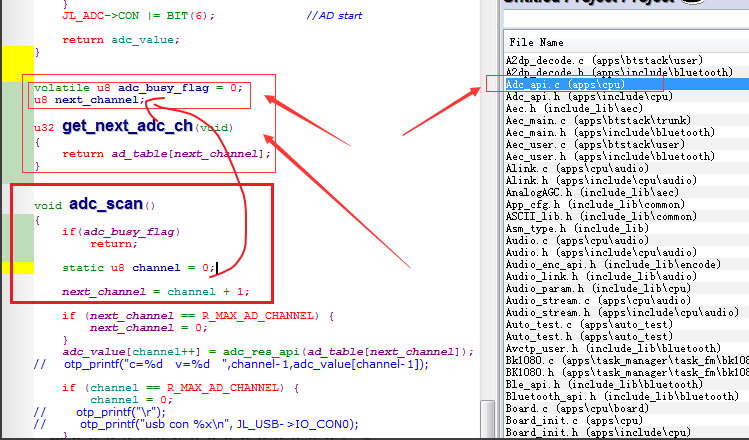Select Auto_test.c (apps\auto_test)
Image resolution: width=749 pixels, height=440 pixels.
point(589,324)
